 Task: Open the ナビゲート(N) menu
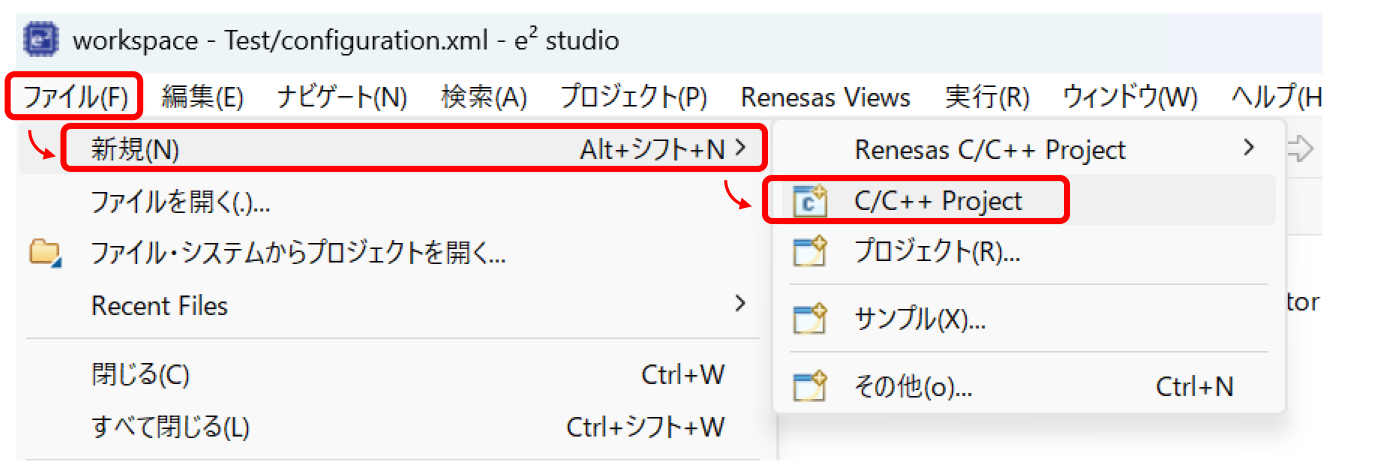(342, 97)
